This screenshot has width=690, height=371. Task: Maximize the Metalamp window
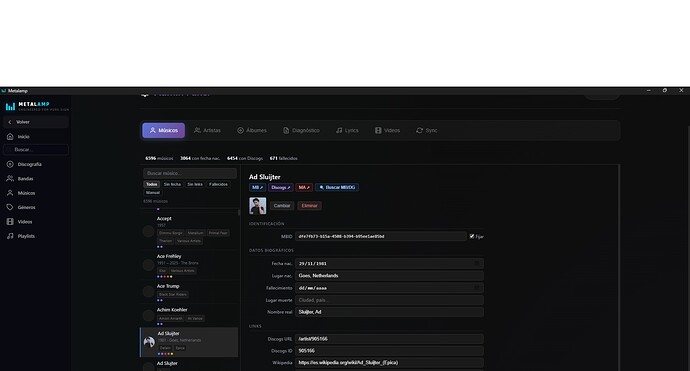664,90
